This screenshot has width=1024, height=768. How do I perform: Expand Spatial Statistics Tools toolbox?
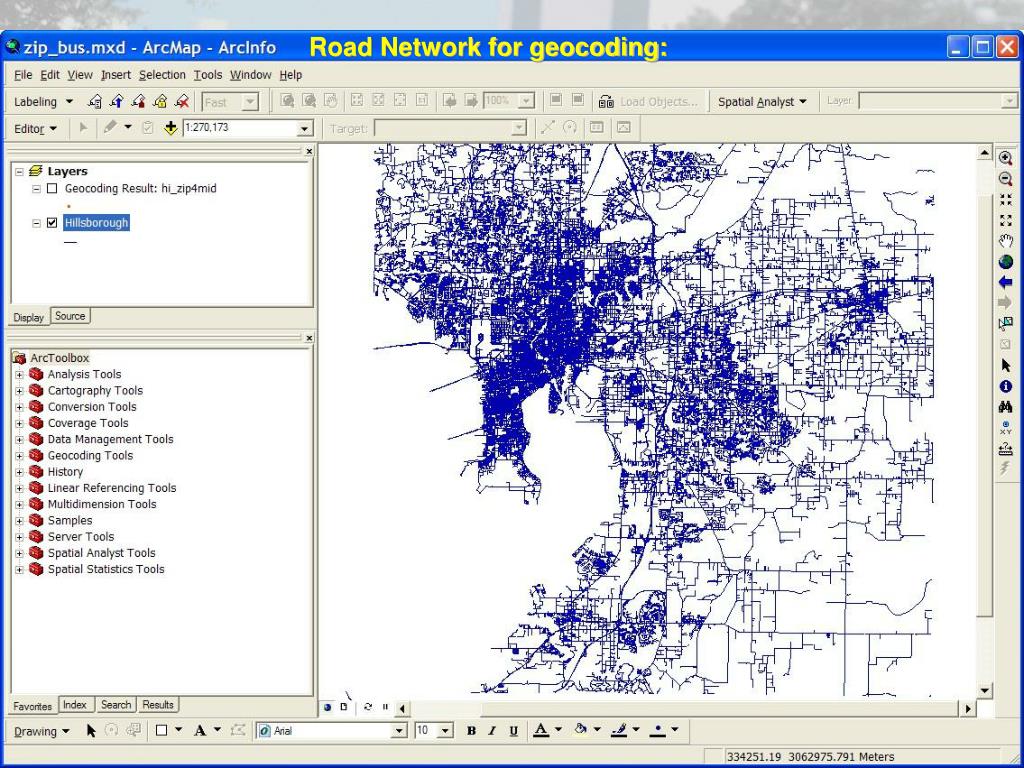20,569
